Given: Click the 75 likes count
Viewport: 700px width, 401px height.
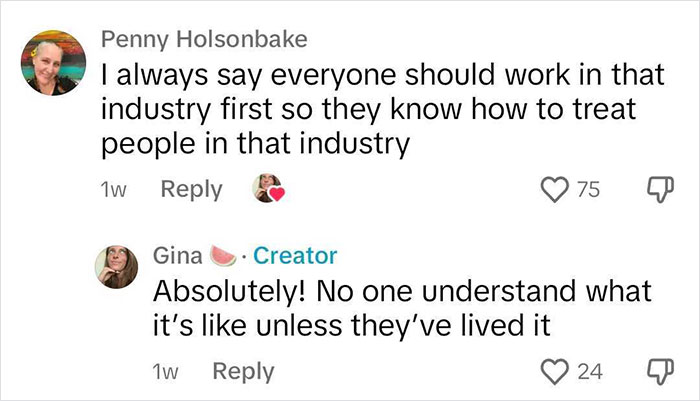Looking at the screenshot, I should (x=588, y=190).
